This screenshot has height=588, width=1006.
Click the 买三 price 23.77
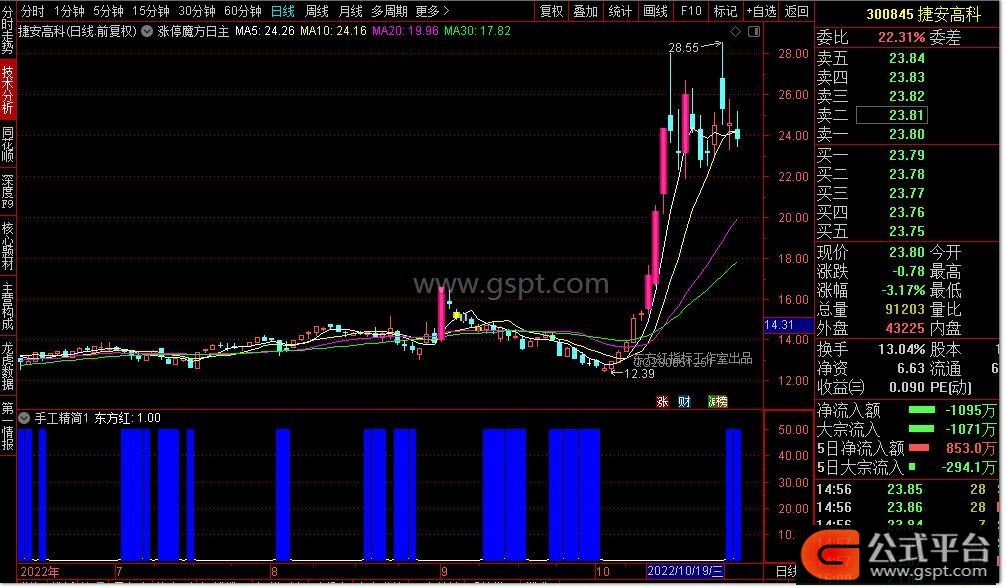tap(907, 193)
